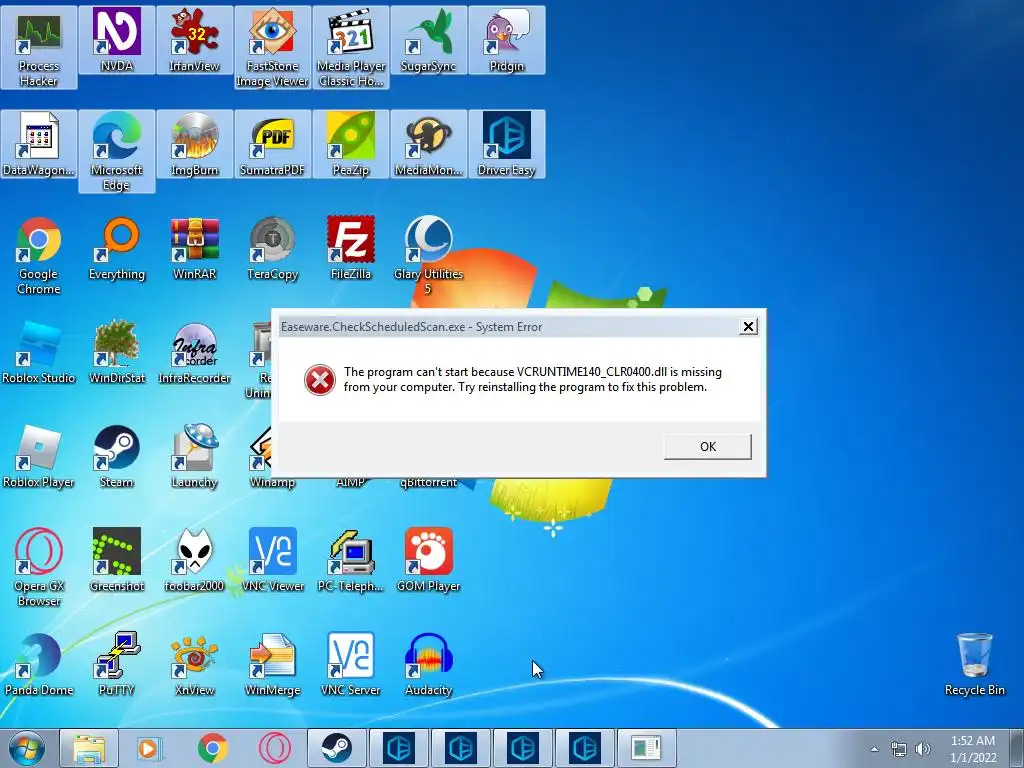
Task: Open Opera from the taskbar
Action: (x=274, y=748)
